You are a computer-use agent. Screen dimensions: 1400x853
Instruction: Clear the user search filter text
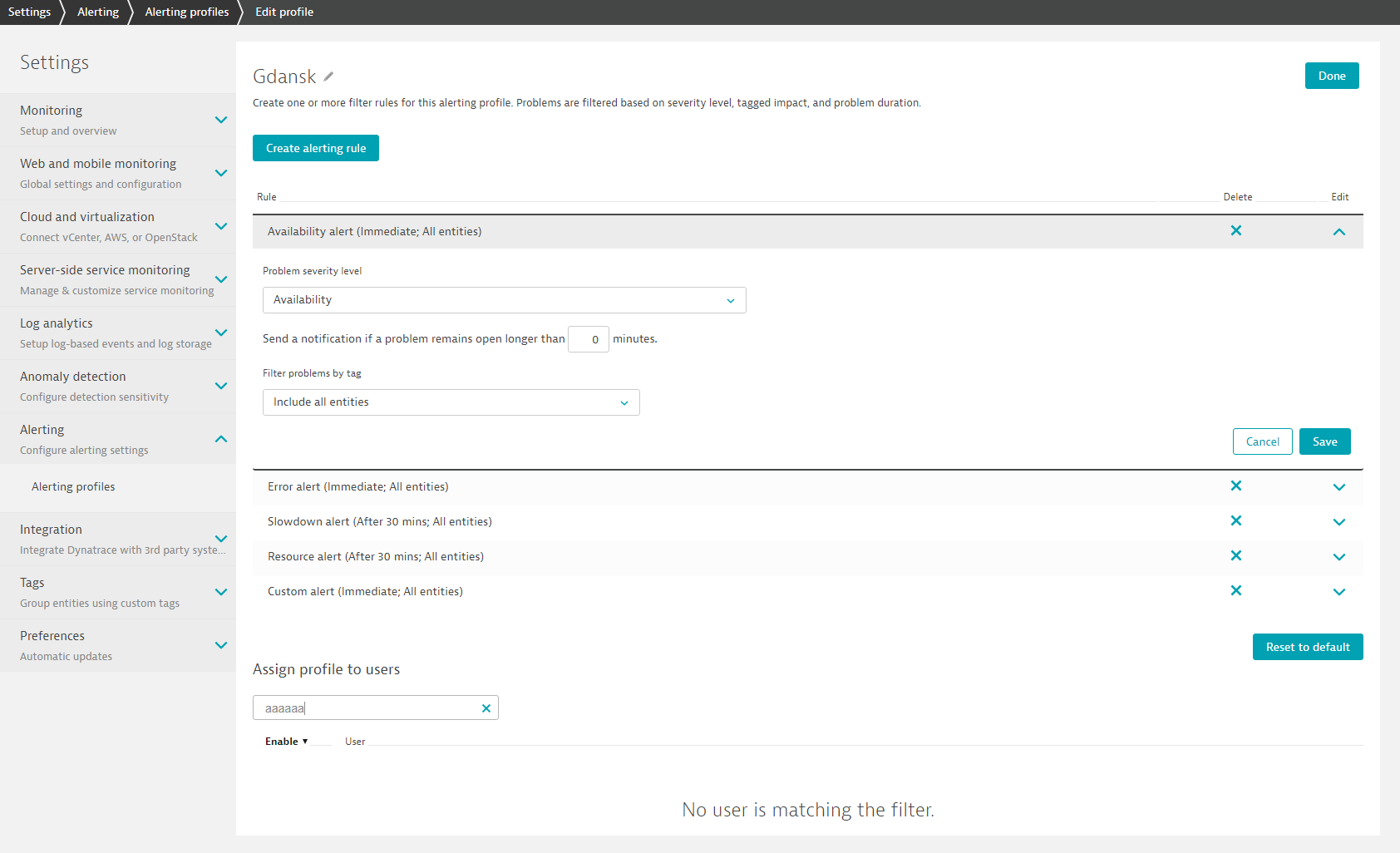[x=486, y=708]
